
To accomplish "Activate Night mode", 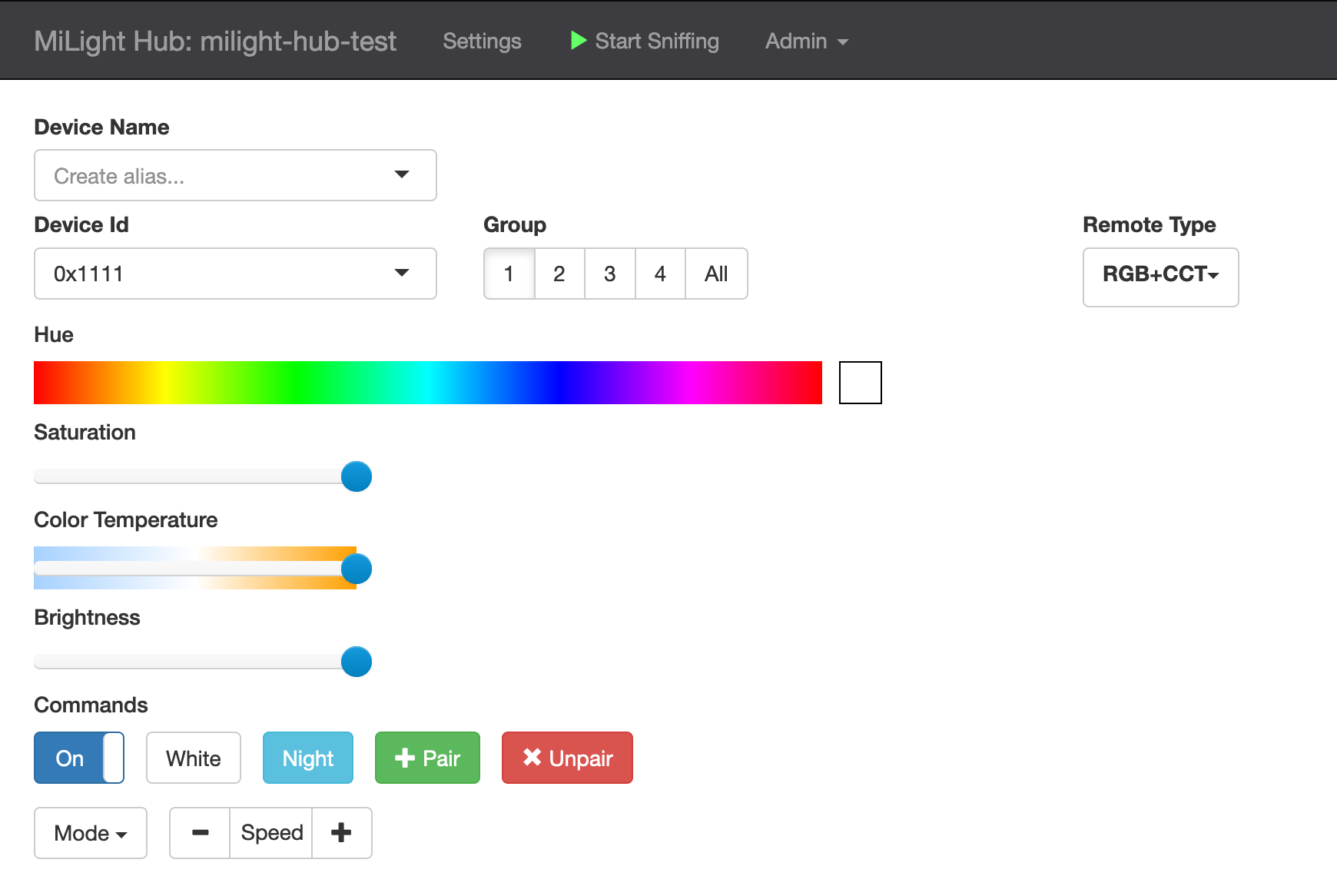I will [x=308, y=758].
